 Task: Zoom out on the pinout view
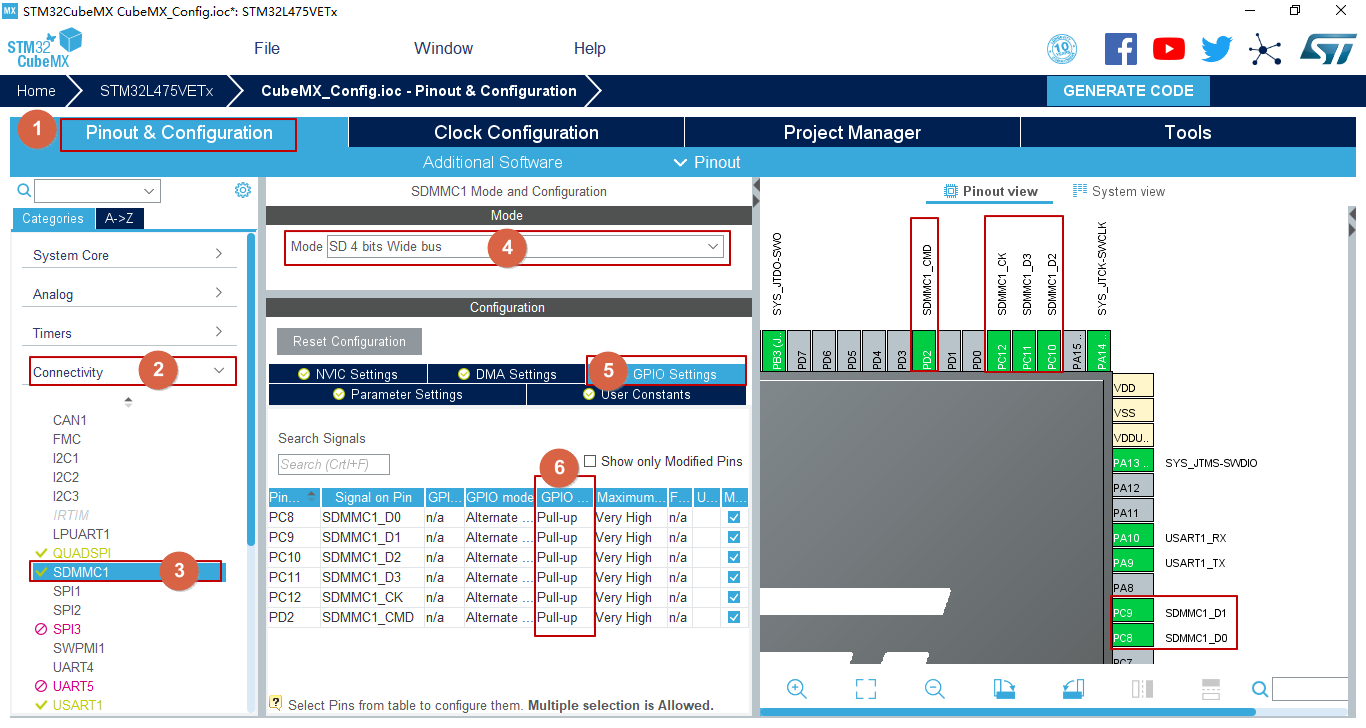(x=934, y=688)
